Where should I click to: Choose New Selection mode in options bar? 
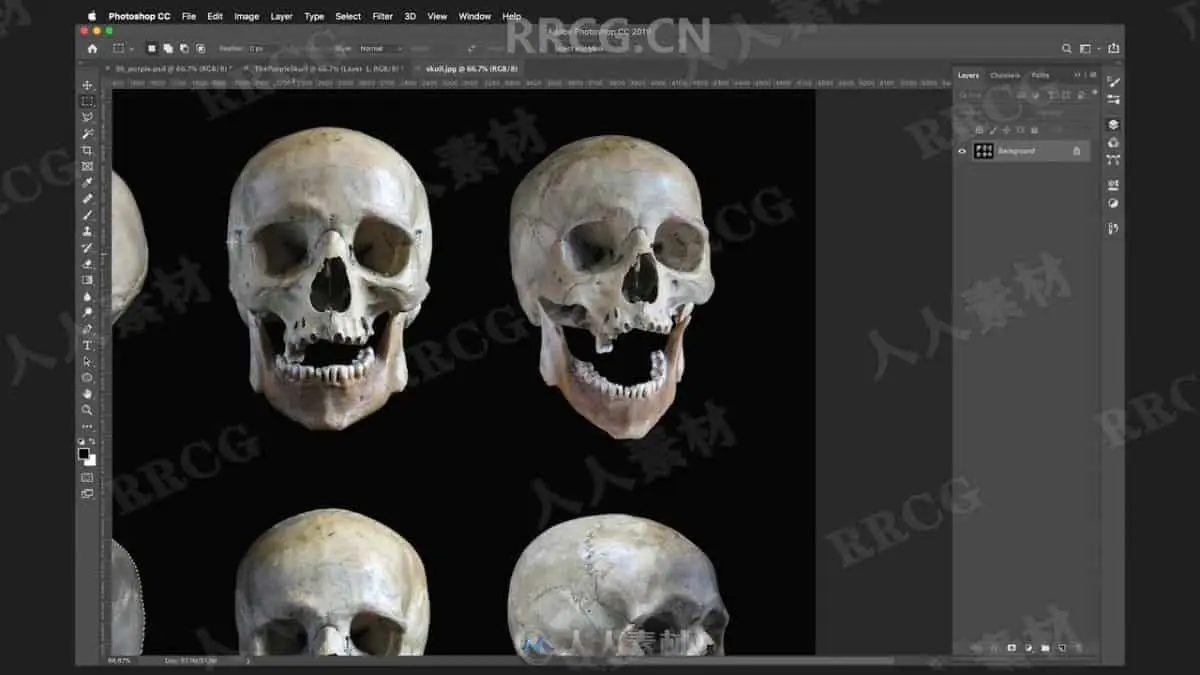tap(152, 48)
